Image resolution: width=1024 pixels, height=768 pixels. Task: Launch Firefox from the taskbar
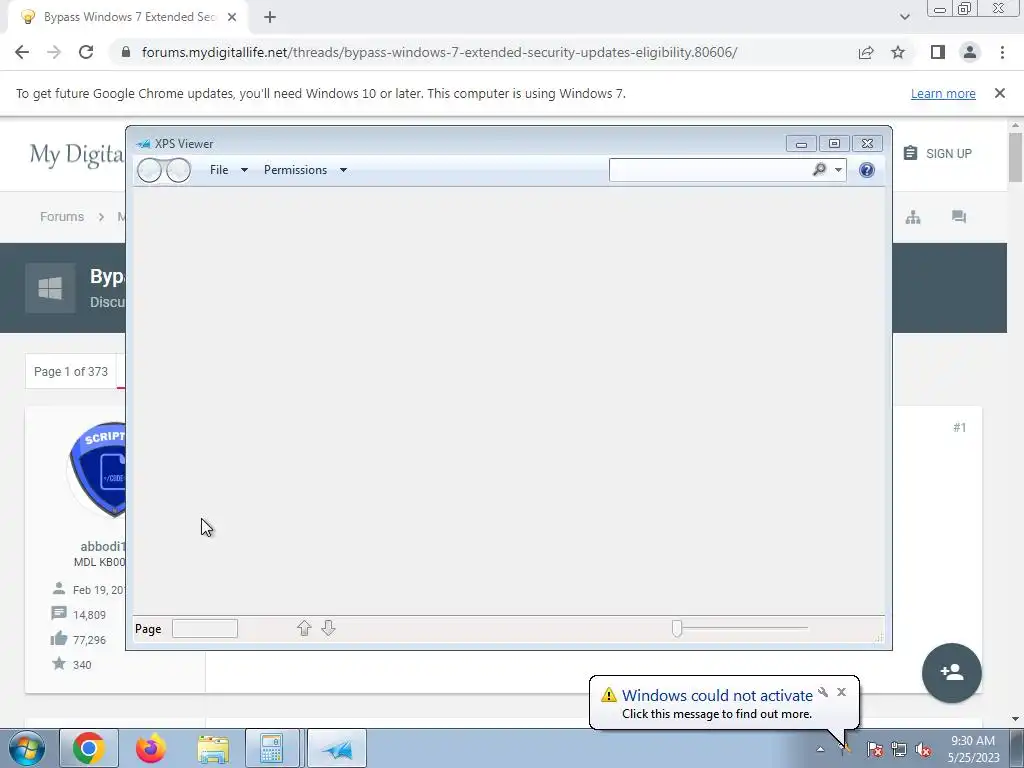tap(151, 748)
